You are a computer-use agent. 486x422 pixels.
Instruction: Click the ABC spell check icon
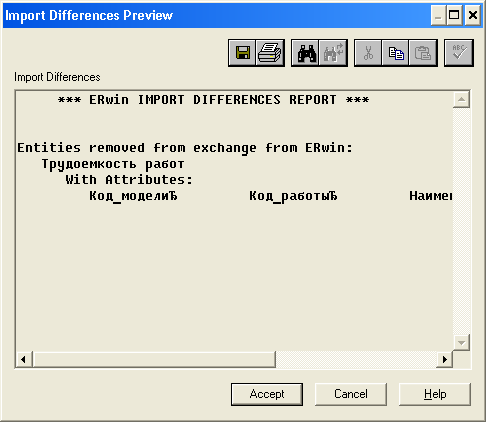(459, 53)
